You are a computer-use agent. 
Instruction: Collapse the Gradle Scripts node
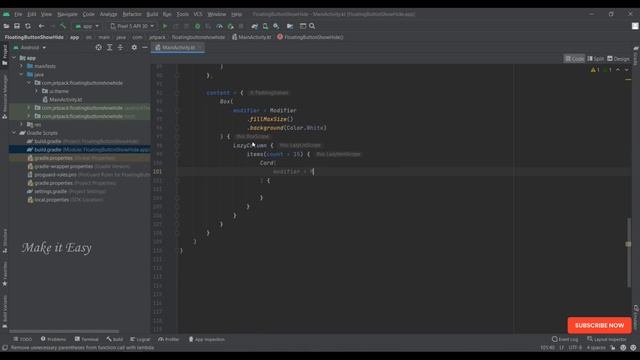pos(14,133)
